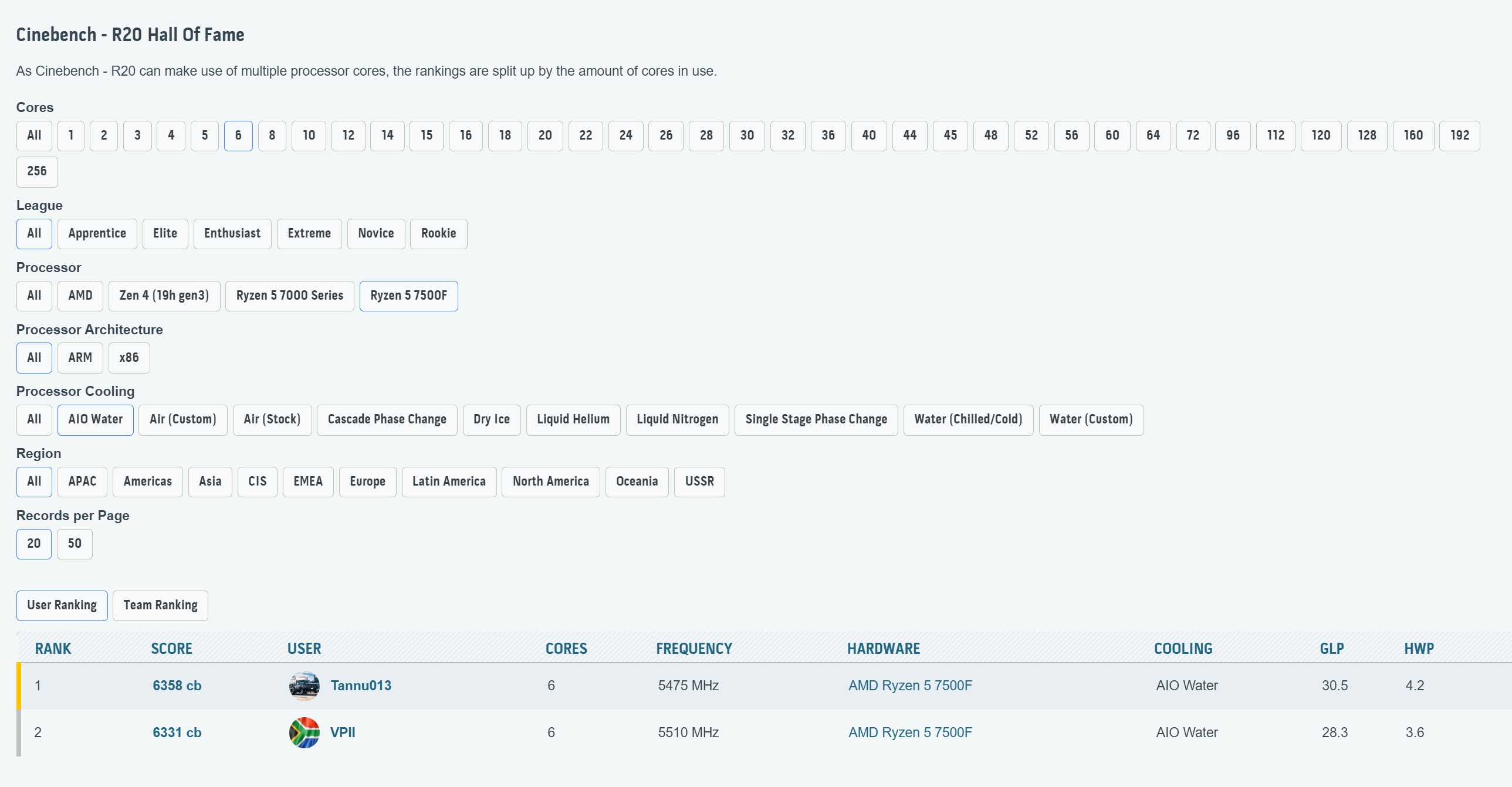Select Air (Stock) cooling filter

tap(272, 420)
